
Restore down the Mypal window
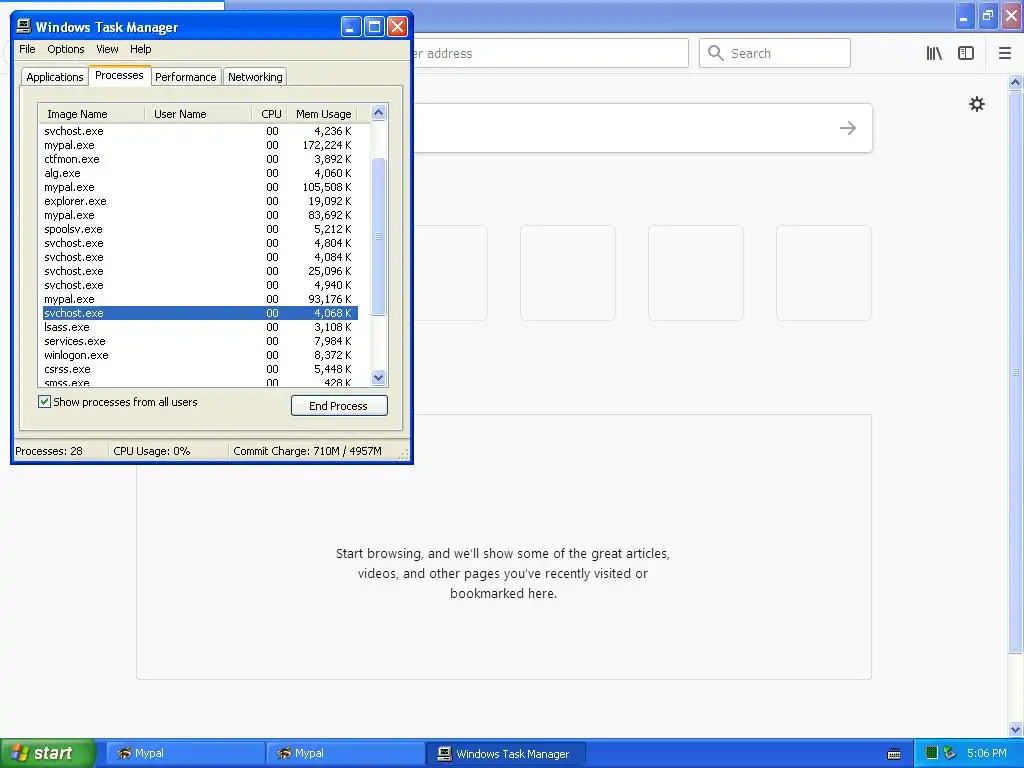[988, 16]
